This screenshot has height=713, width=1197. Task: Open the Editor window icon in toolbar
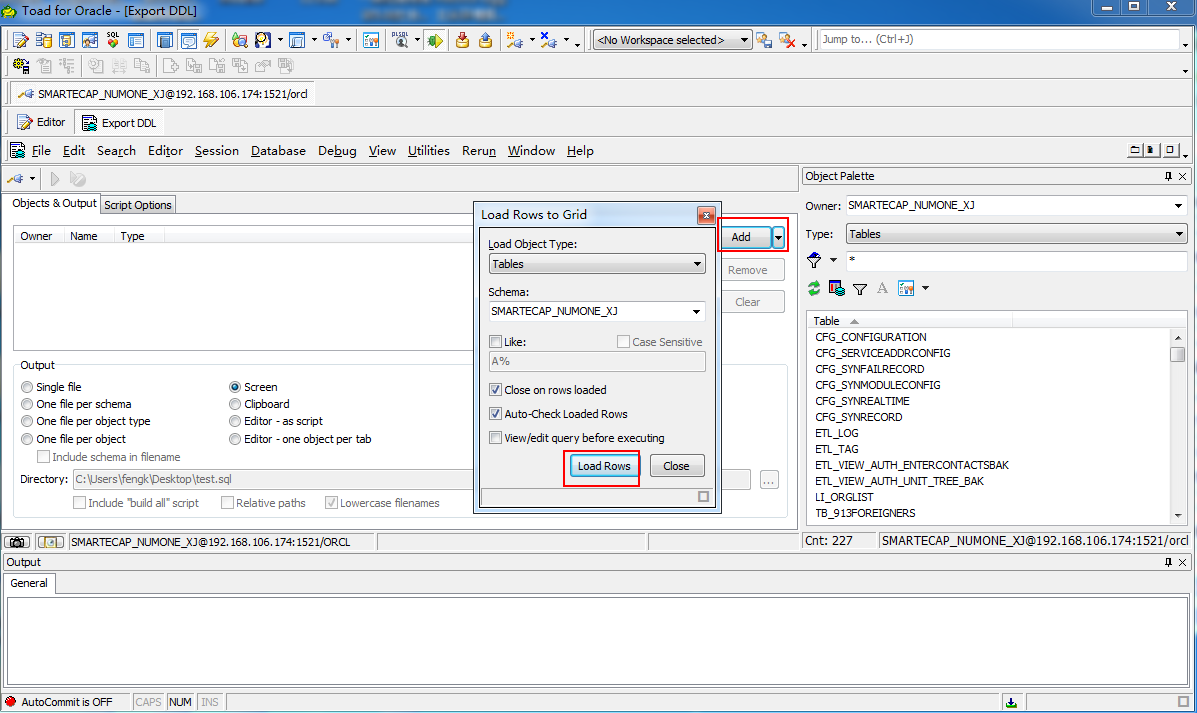tap(21, 40)
